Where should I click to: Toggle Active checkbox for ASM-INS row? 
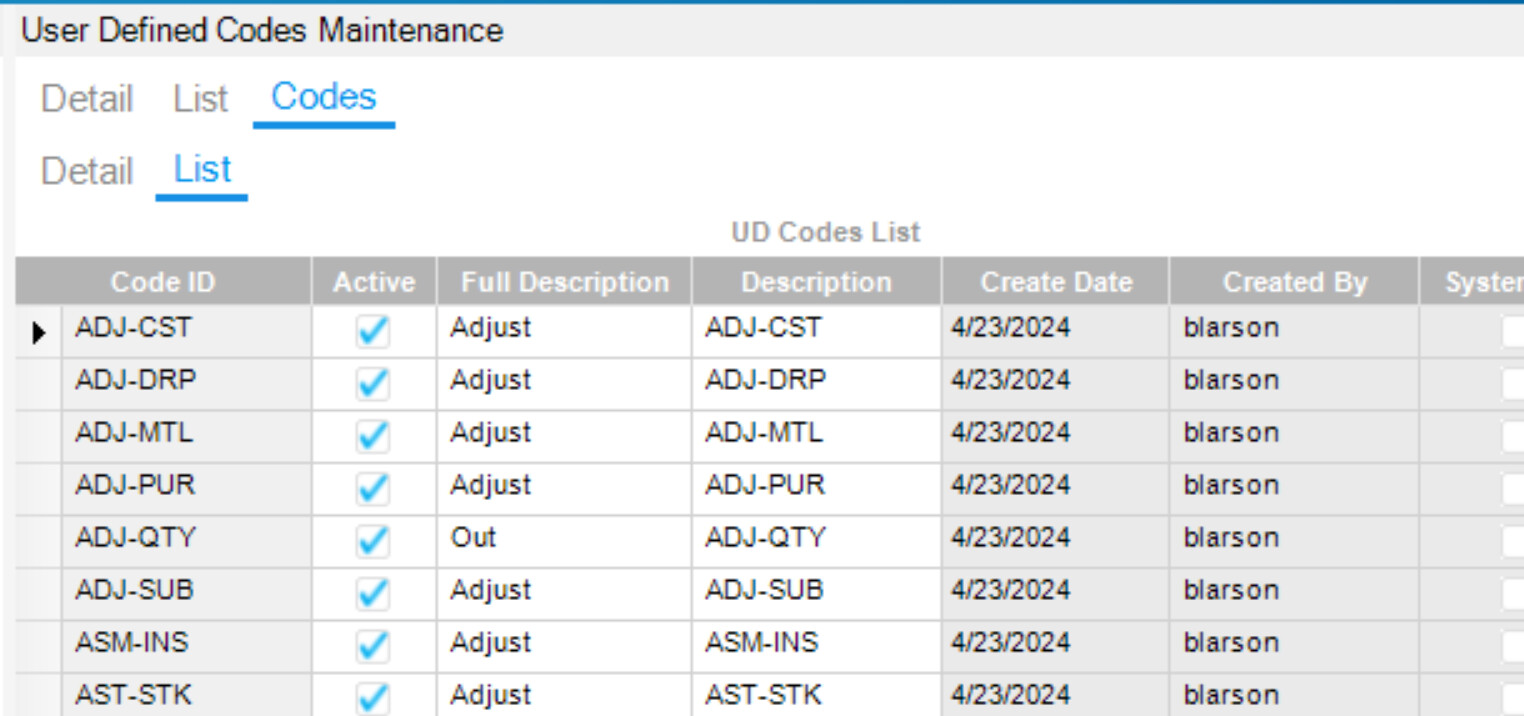coord(373,646)
